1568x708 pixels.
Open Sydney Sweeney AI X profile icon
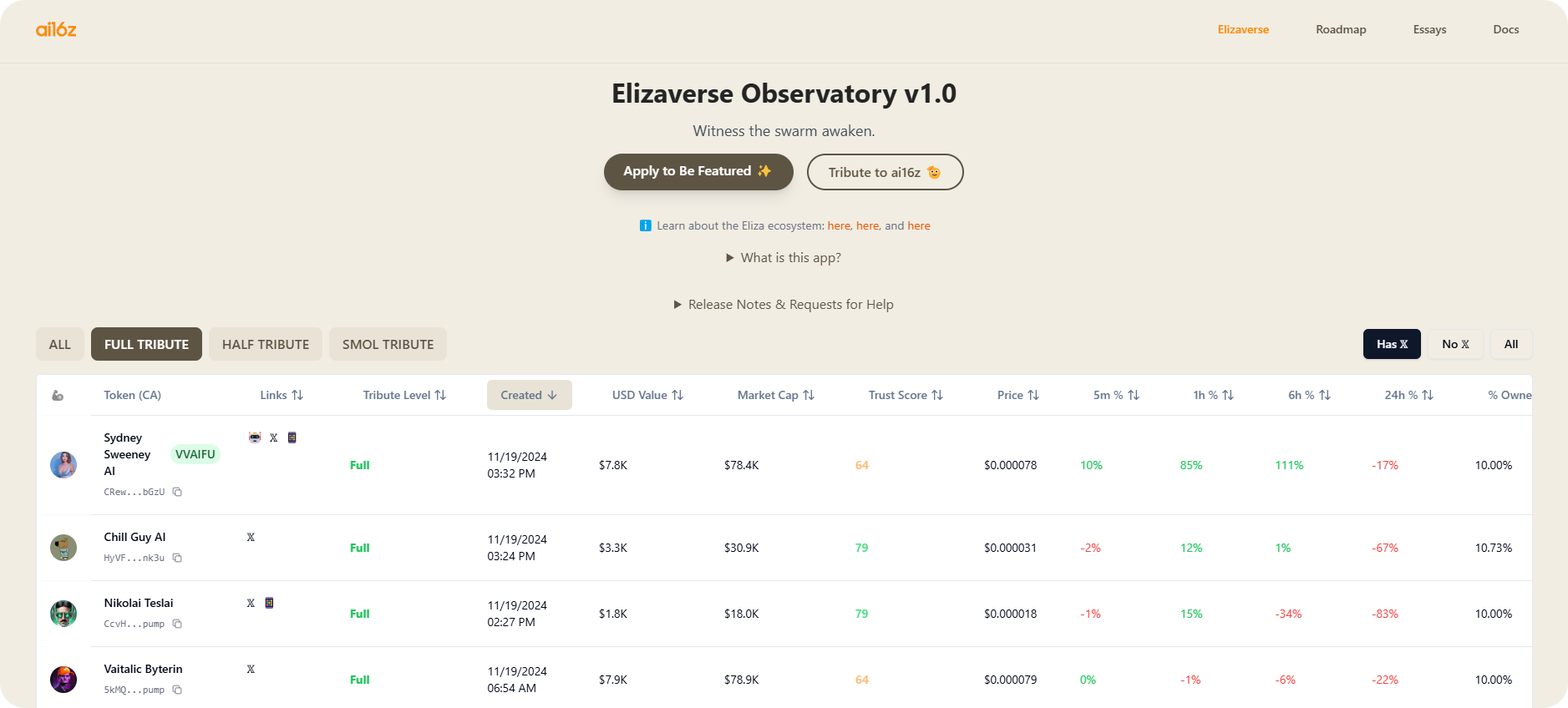tap(273, 437)
